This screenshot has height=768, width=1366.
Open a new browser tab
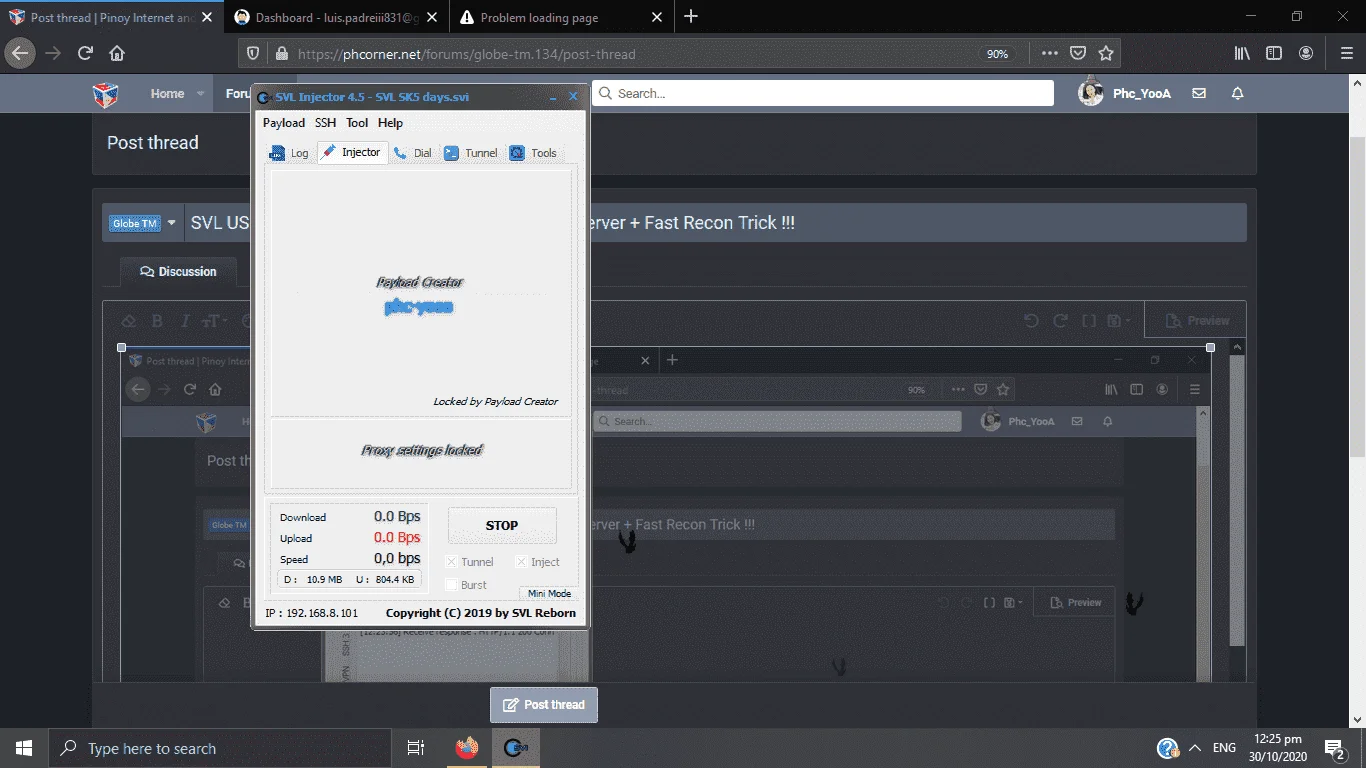click(x=691, y=16)
